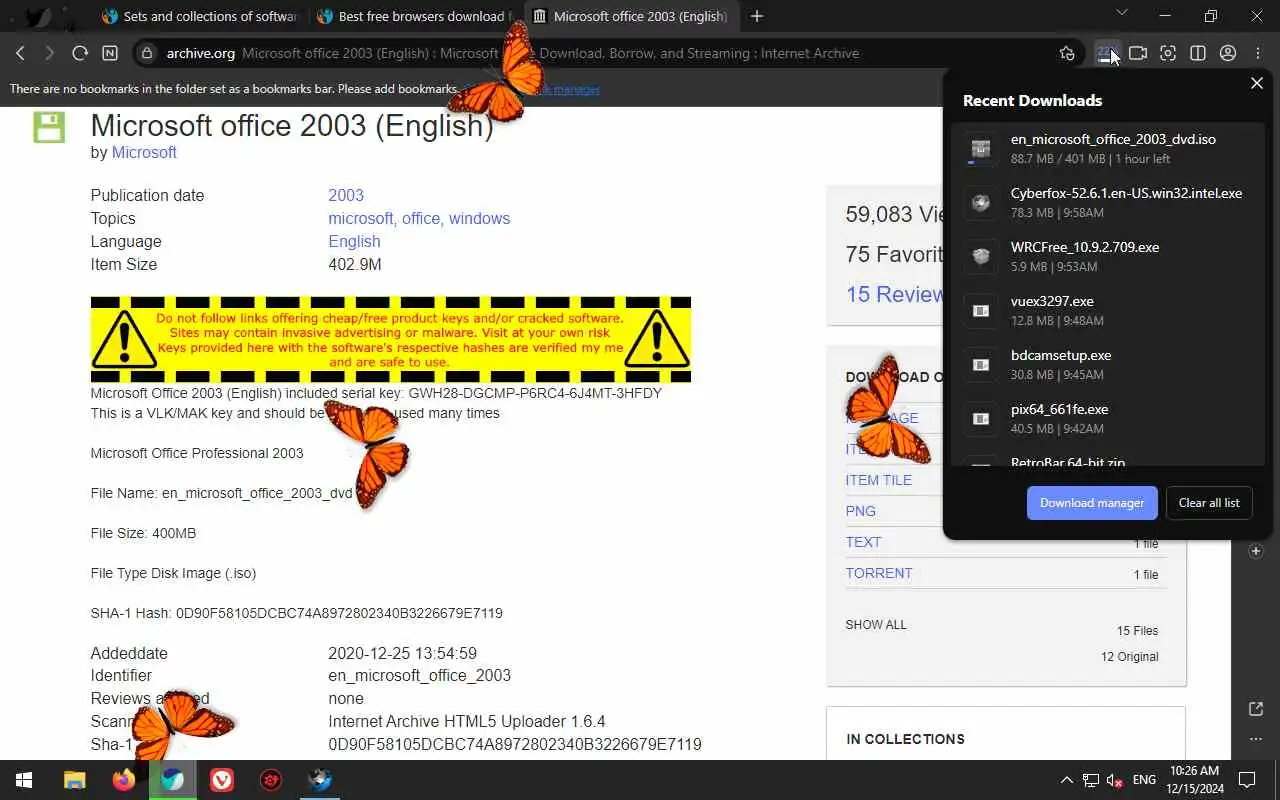Click the iso download progress bar
Screen dimensions: 1280x800
click(981, 163)
